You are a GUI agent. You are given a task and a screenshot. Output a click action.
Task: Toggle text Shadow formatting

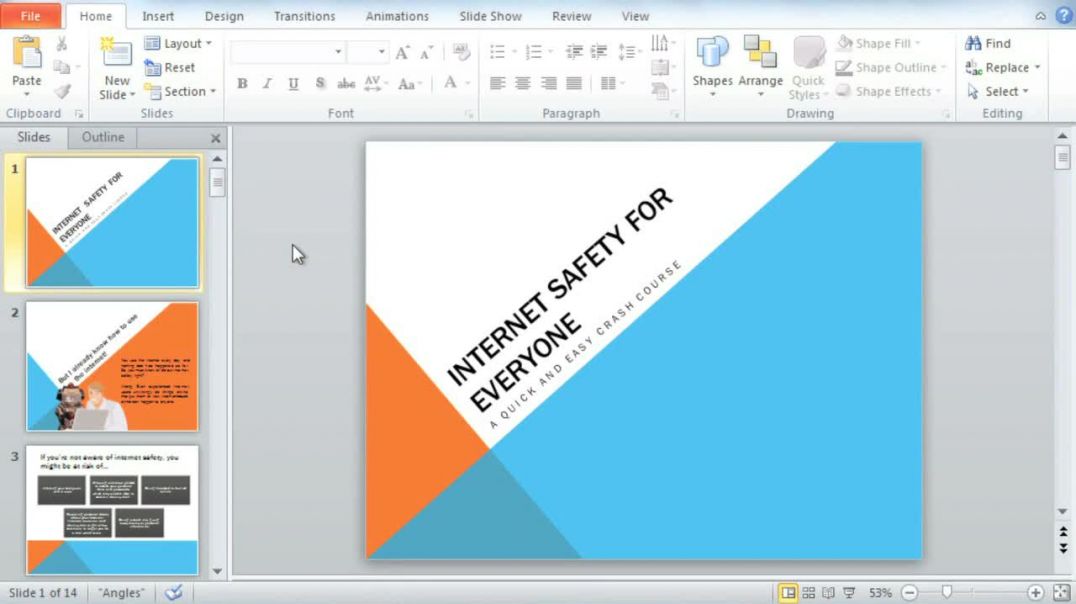[320, 84]
